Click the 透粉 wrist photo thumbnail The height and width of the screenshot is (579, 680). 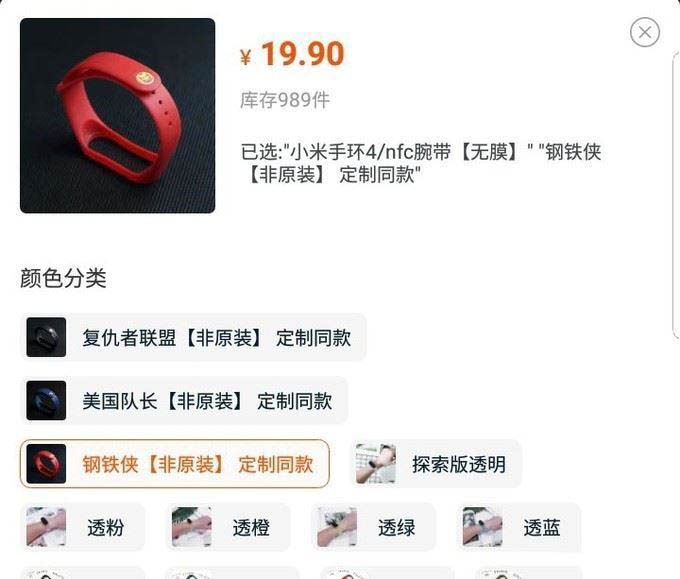[46, 527]
